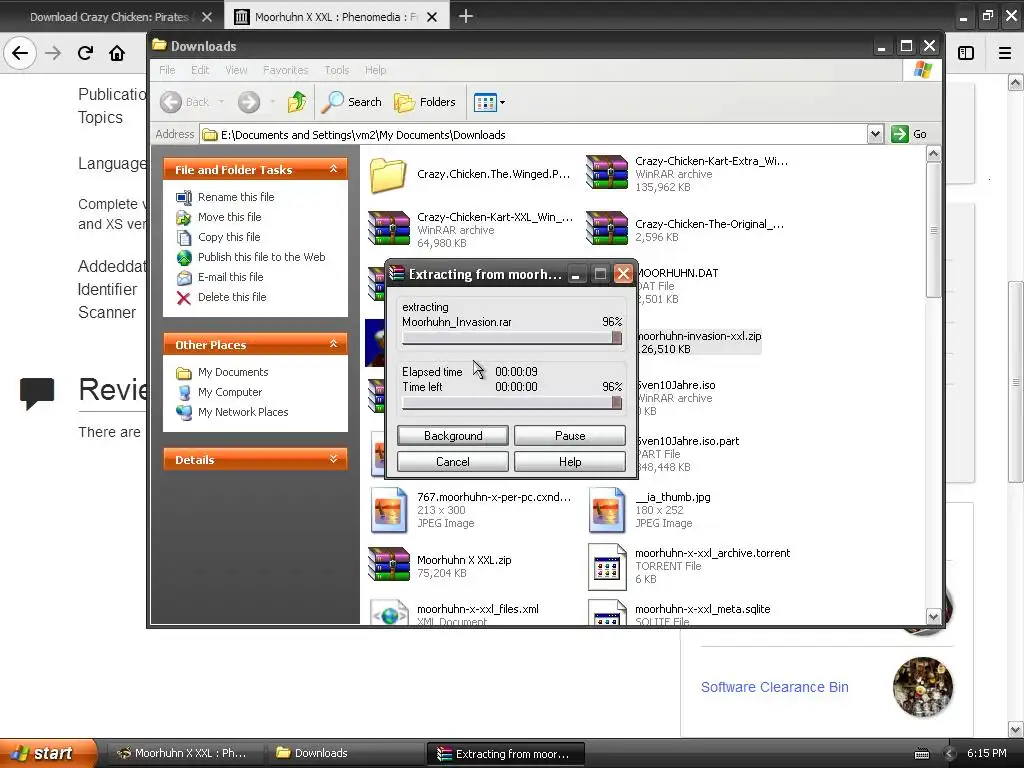1024x768 pixels.
Task: Click Move this file
Action: (229, 217)
